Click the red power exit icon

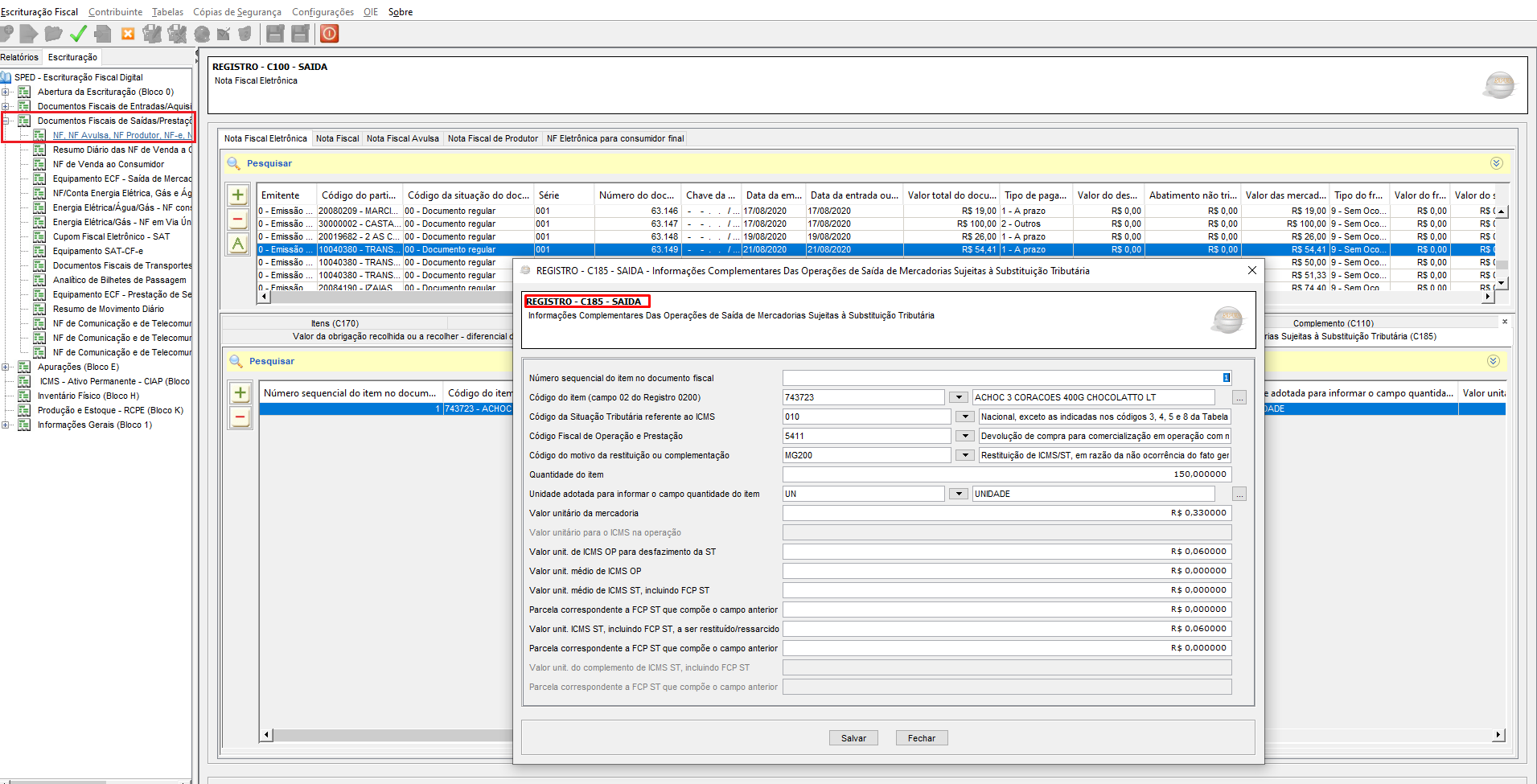[329, 34]
